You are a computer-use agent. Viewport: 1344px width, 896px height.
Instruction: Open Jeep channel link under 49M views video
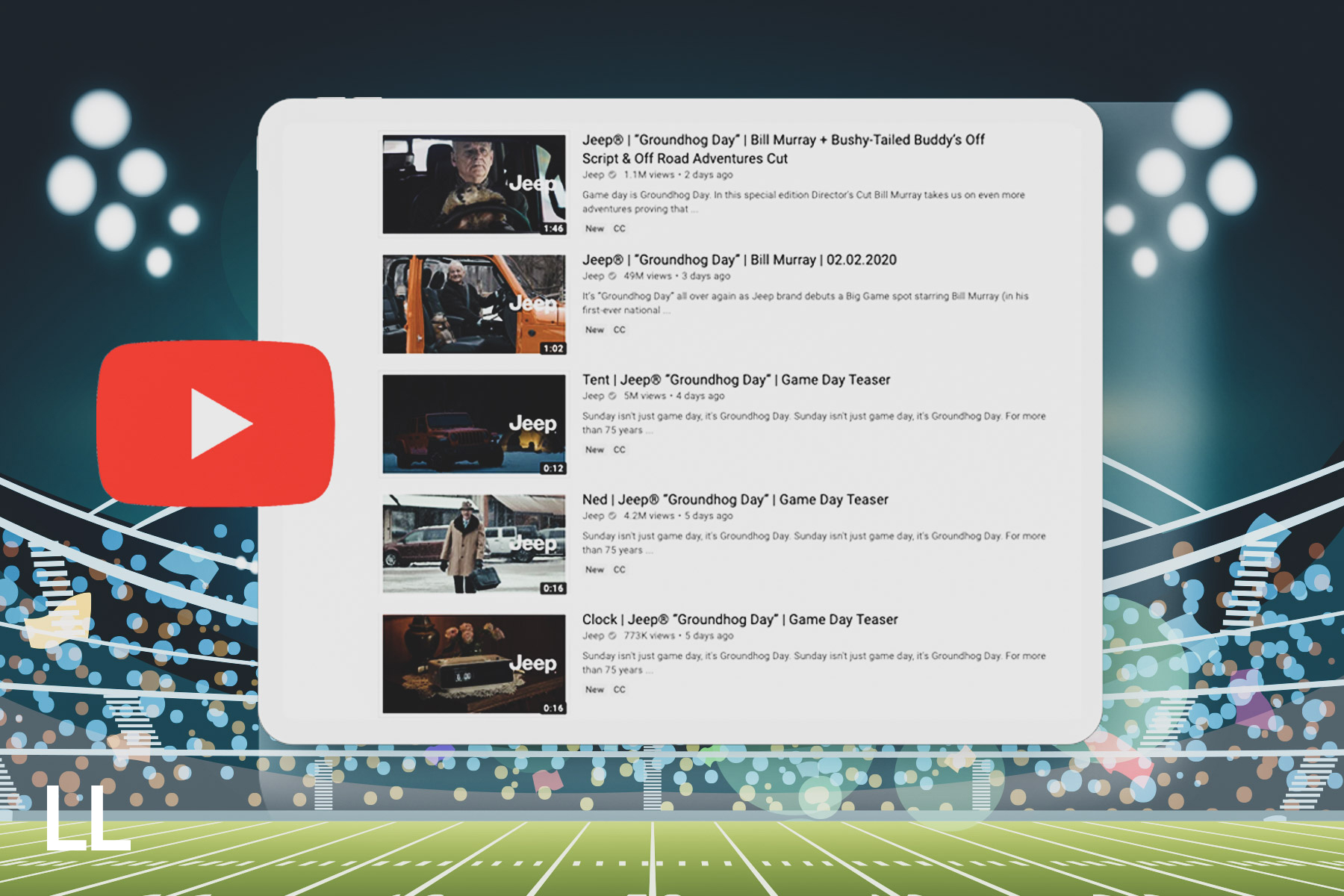594,276
